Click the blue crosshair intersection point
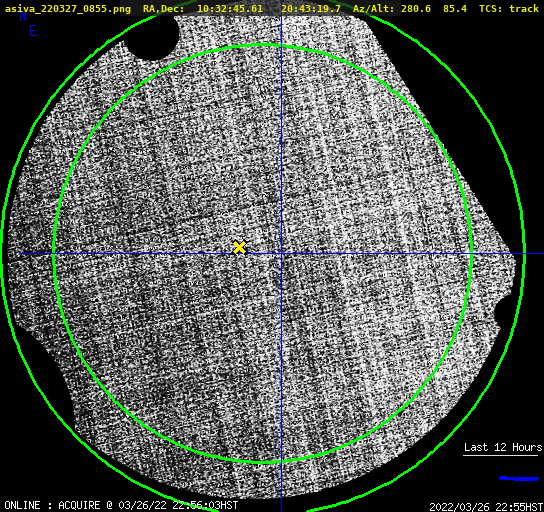The height and width of the screenshot is (512, 544). click(x=281, y=254)
